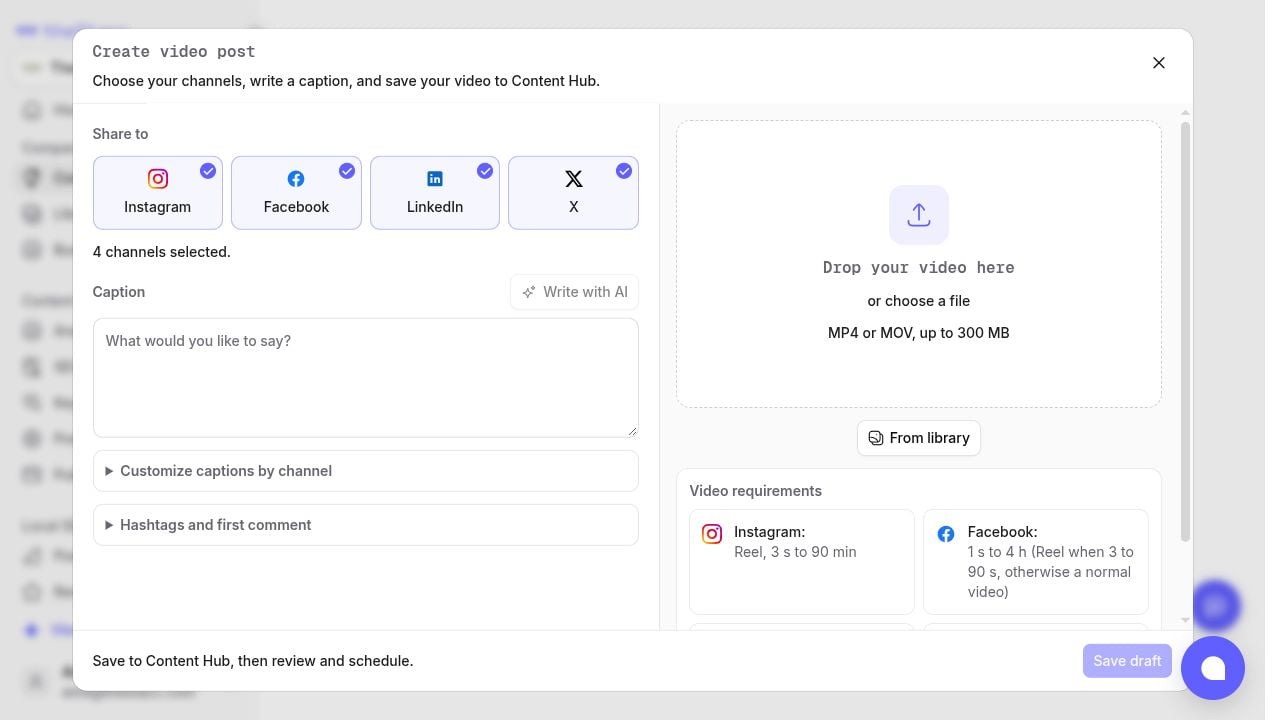Deselect the LinkedIn channel card
The width and height of the screenshot is (1280, 720).
click(x=435, y=193)
